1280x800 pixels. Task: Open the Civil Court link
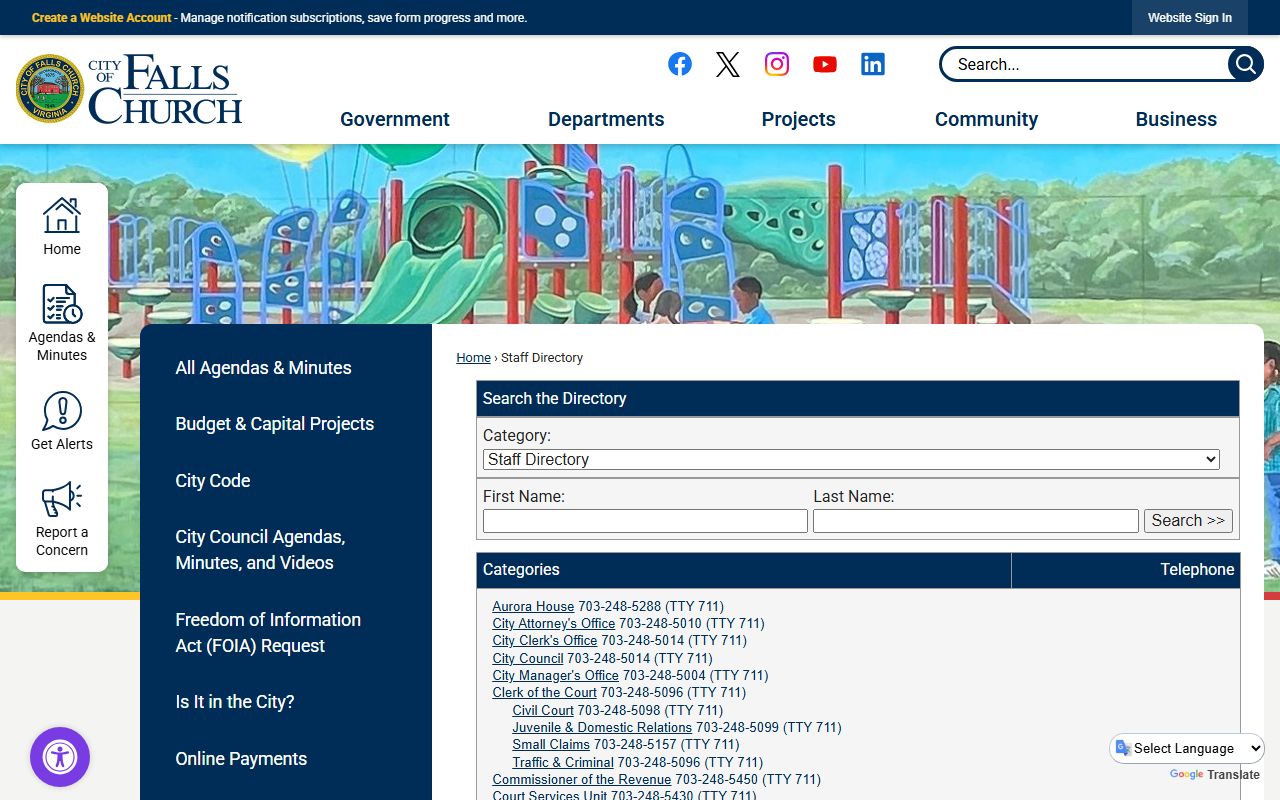pos(543,710)
